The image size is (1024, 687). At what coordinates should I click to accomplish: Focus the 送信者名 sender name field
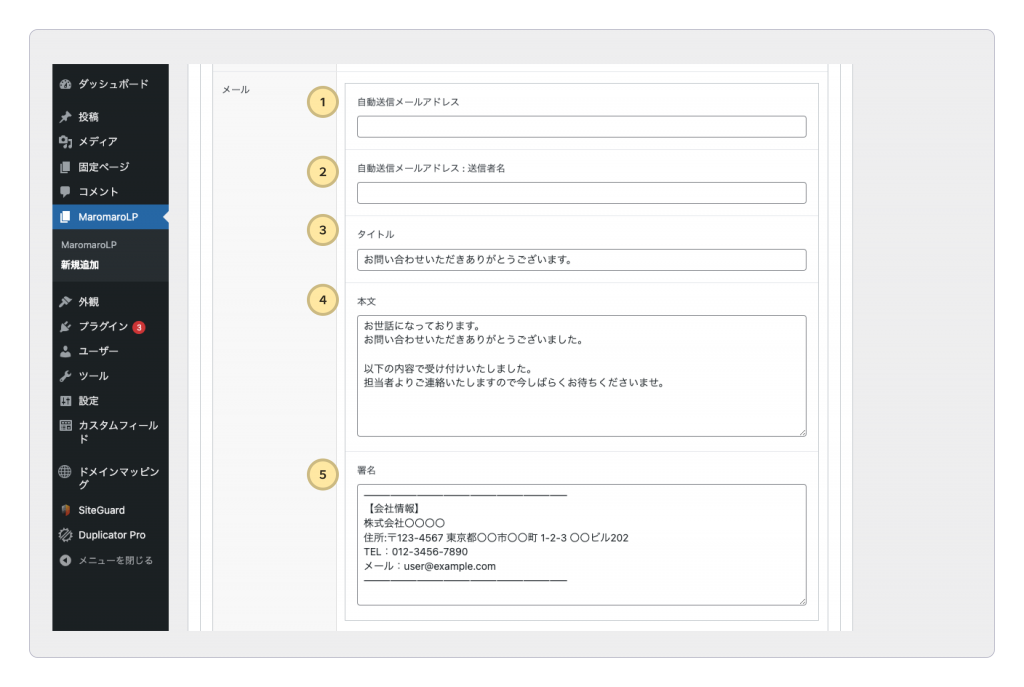point(581,193)
